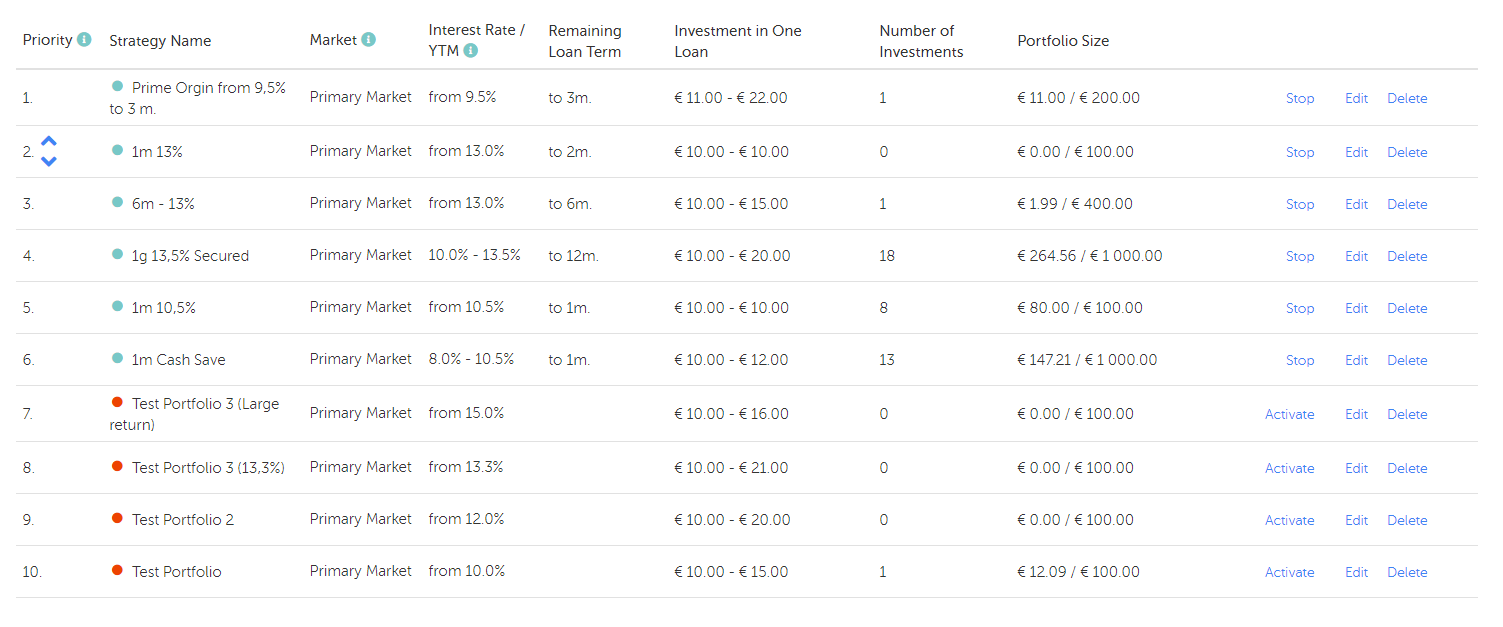Edit the 6m - 13% strategy
This screenshot has width=1503, height=627.
tap(1356, 203)
